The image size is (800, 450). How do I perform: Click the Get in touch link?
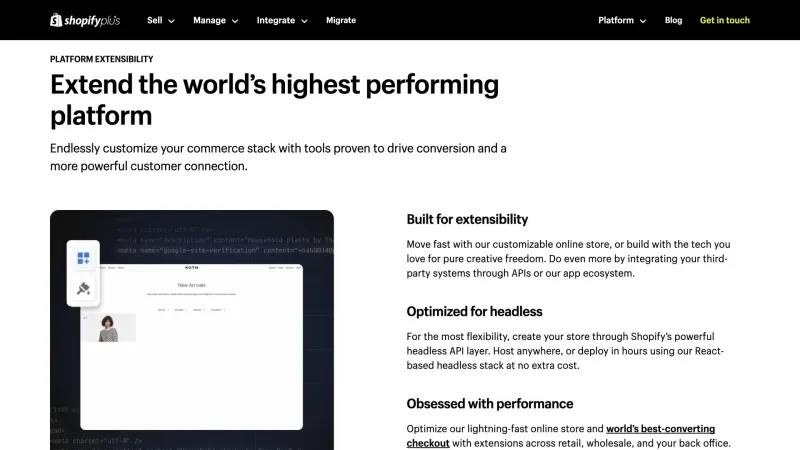point(724,20)
